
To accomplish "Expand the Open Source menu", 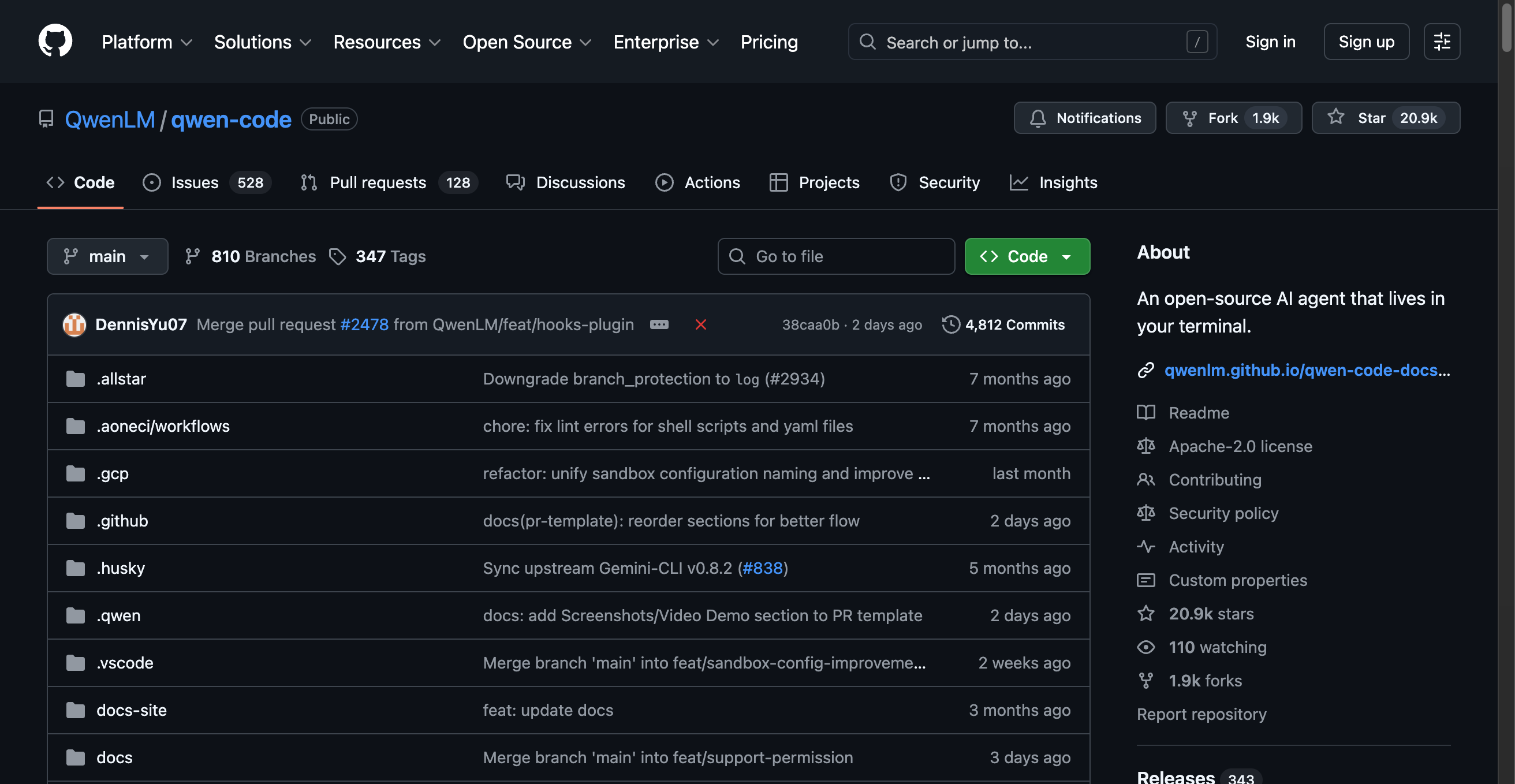I will [x=527, y=42].
